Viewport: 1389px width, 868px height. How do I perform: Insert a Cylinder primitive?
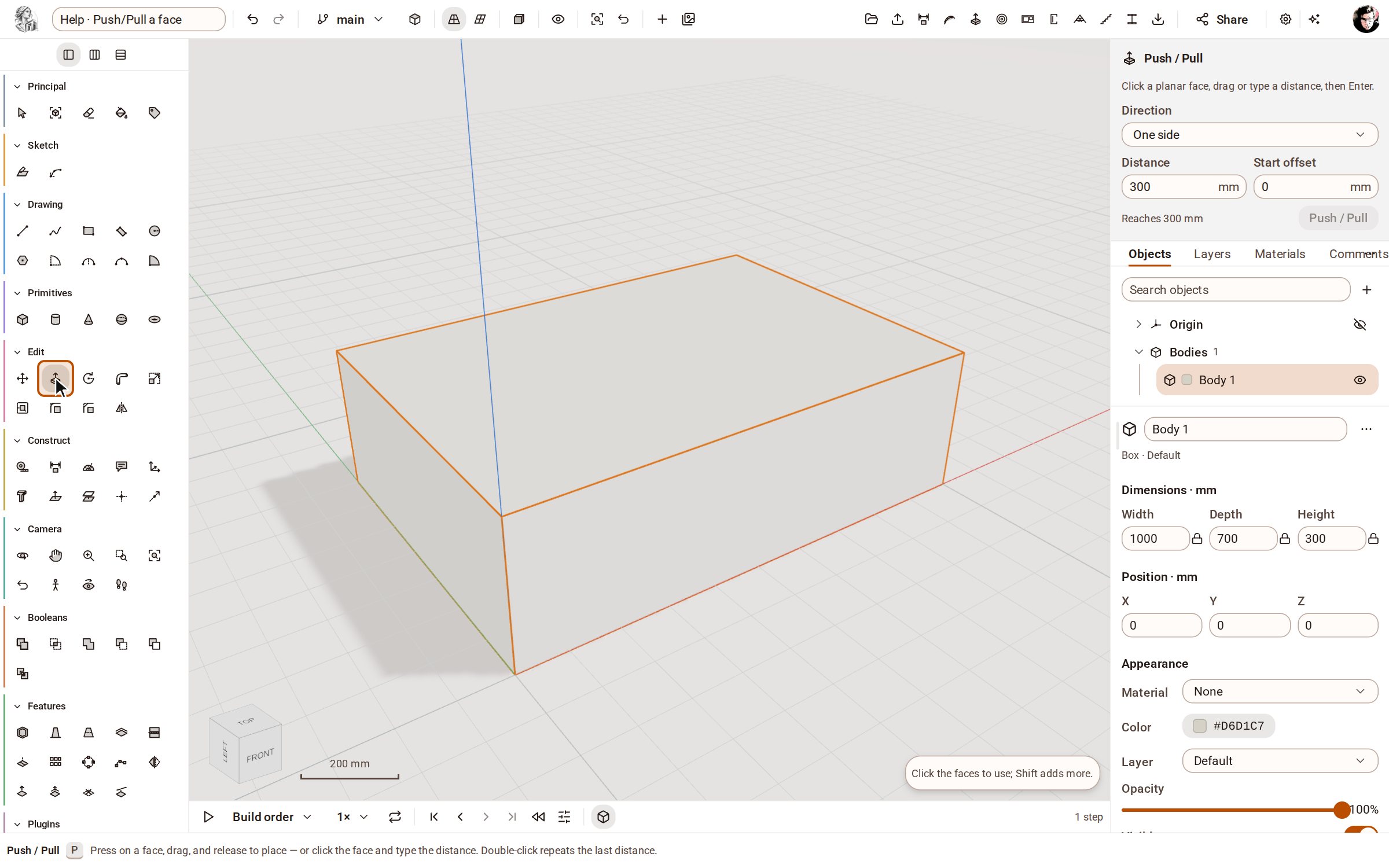56,319
